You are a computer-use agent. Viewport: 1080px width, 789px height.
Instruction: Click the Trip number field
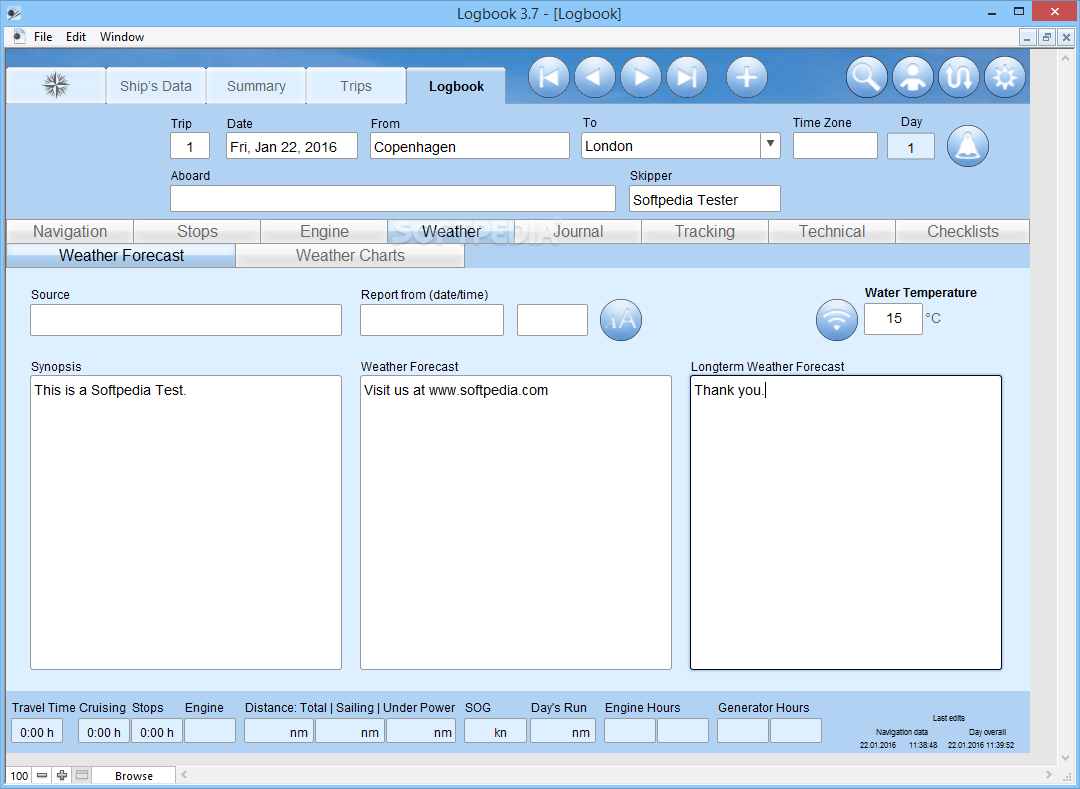tap(190, 146)
